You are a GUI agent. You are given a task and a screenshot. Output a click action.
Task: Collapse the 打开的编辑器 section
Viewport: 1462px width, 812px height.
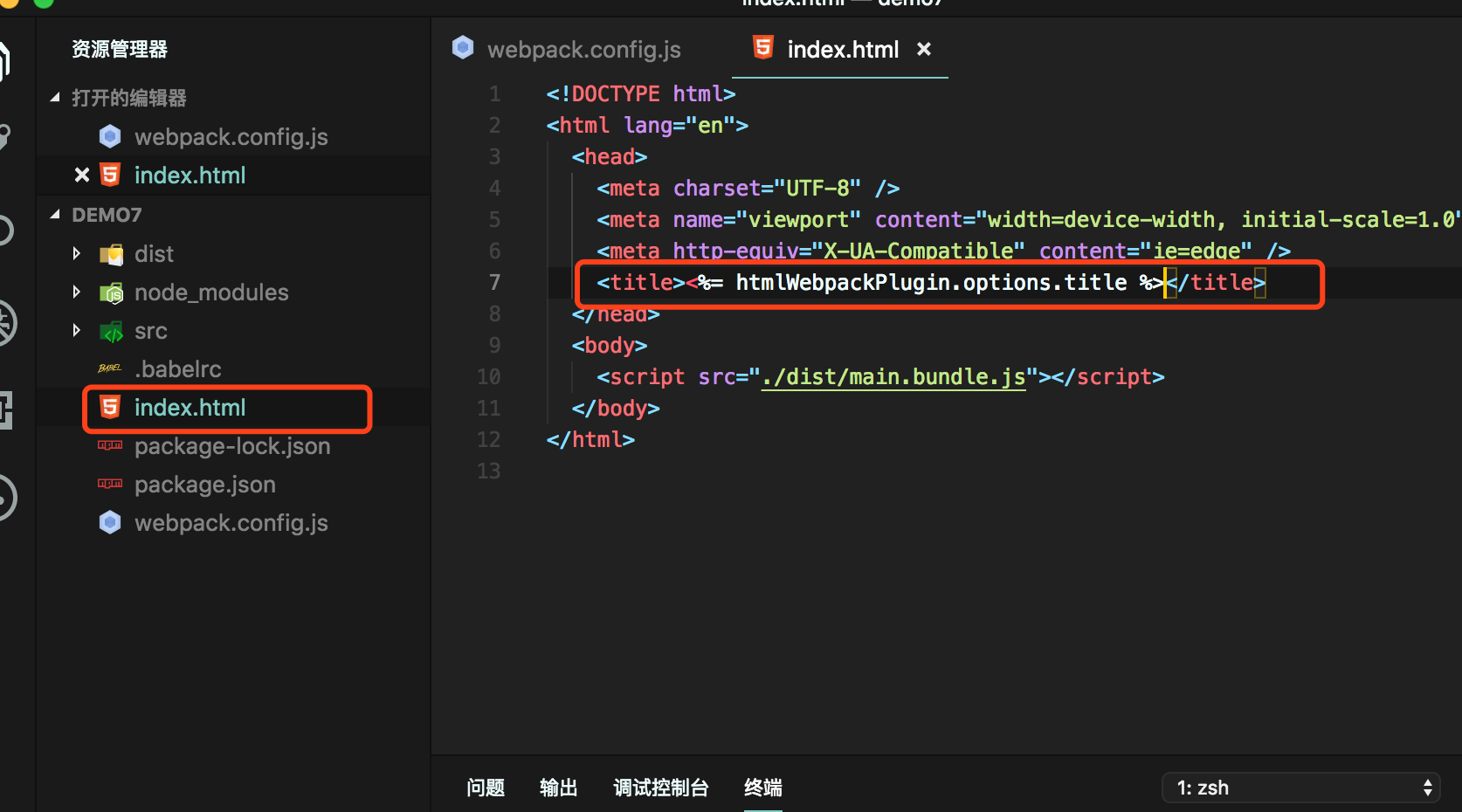click(55, 98)
